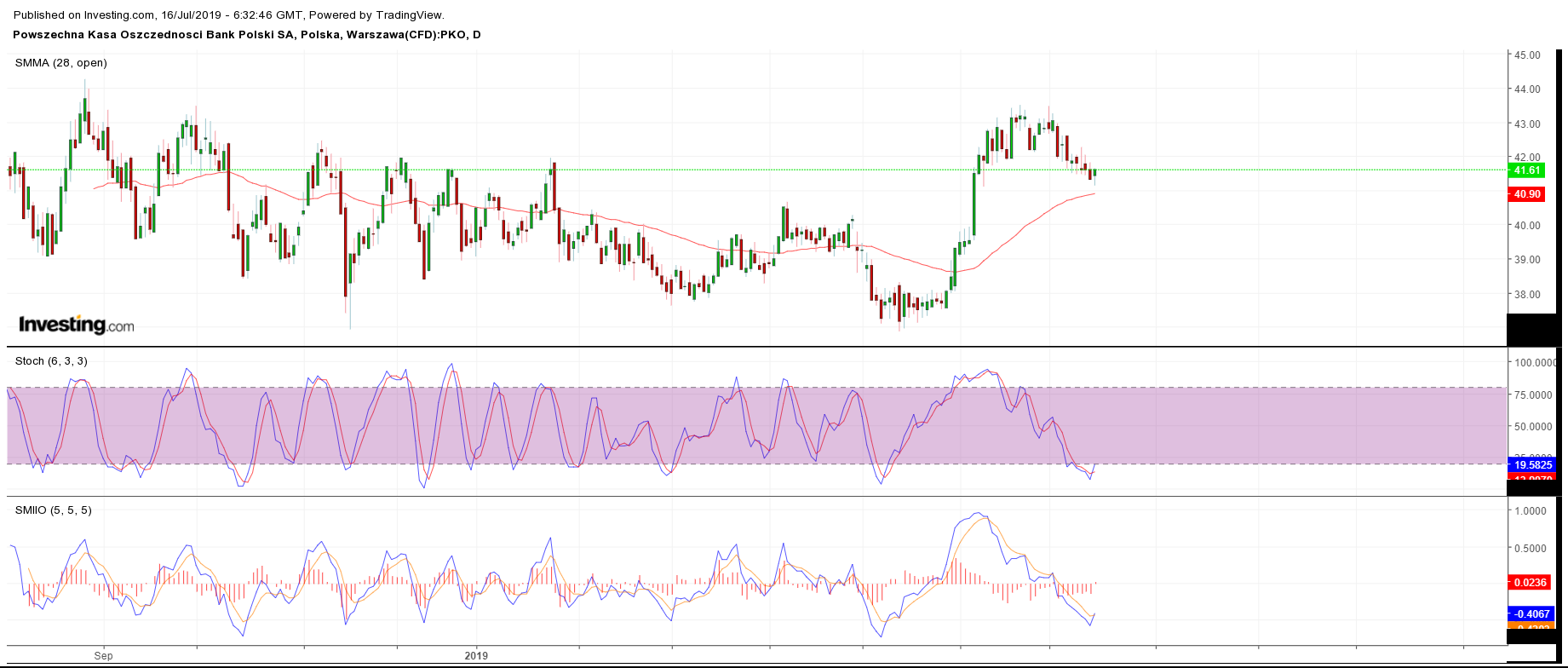Click the 'Published on Investing.com' header line
Screen dimensions: 1568x668
point(229,15)
